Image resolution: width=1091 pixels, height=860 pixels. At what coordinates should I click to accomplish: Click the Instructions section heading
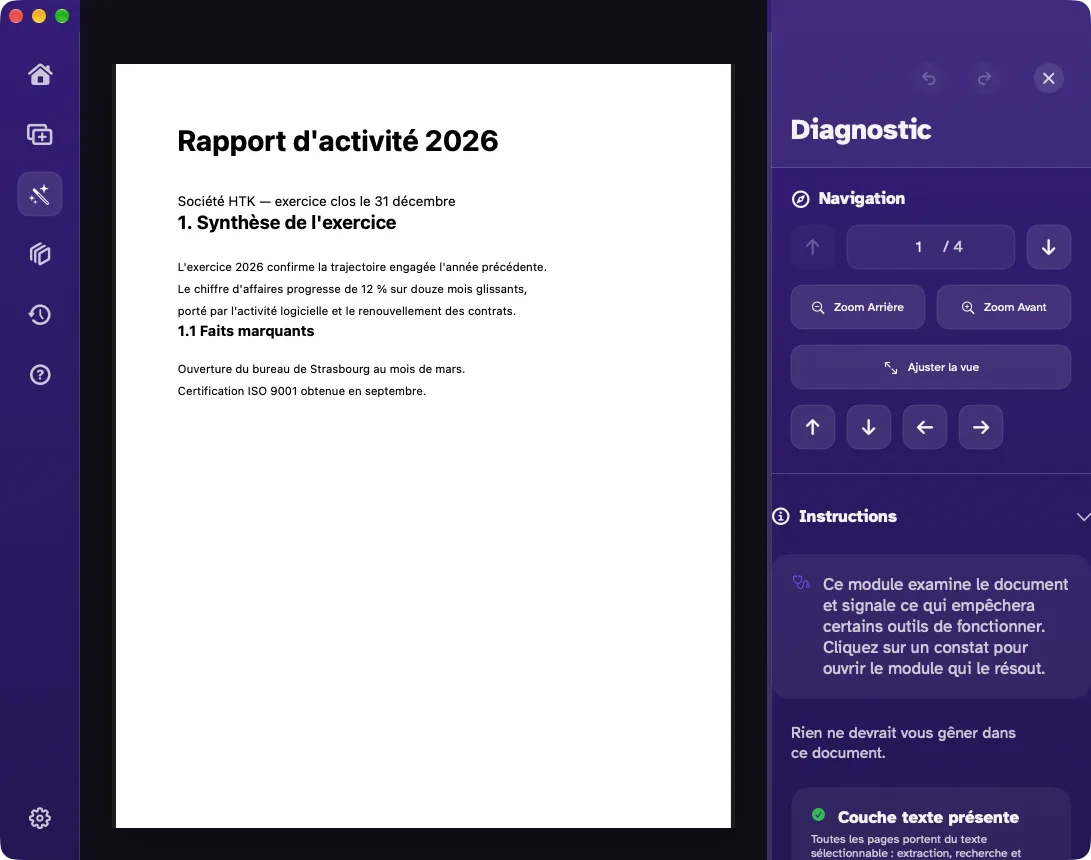[847, 516]
